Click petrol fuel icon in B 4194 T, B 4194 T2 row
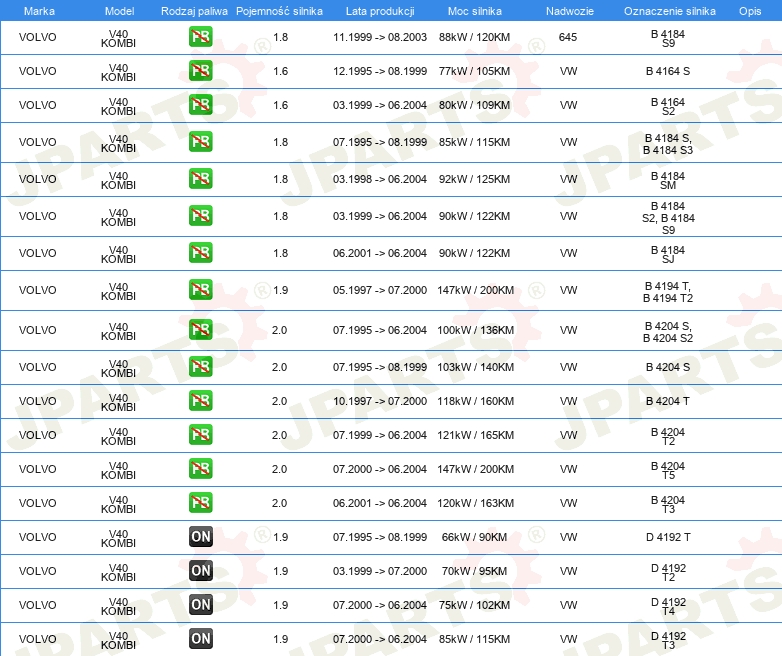This screenshot has width=782, height=656. (x=200, y=290)
